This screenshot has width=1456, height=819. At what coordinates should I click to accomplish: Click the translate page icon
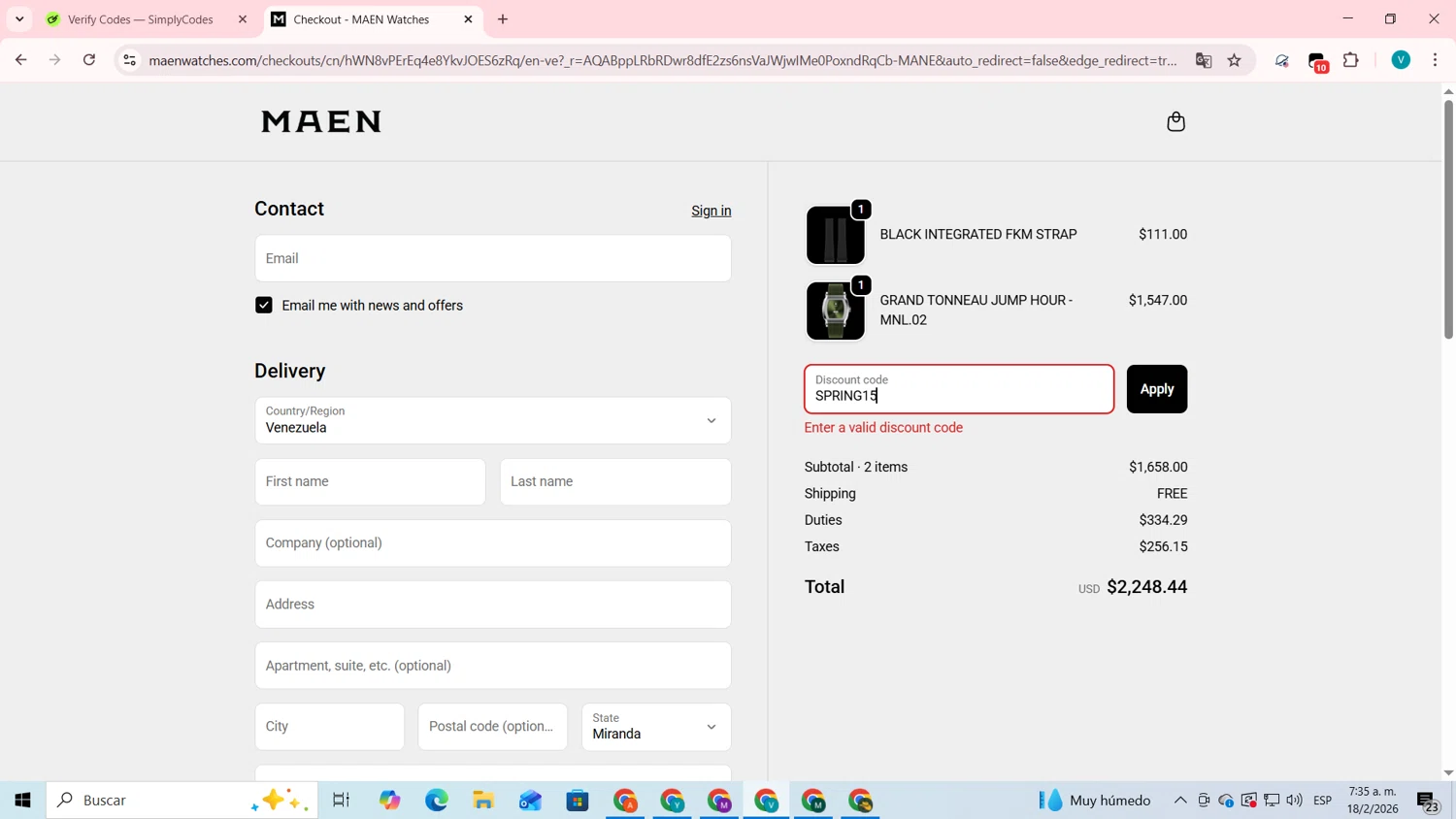[x=1204, y=60]
